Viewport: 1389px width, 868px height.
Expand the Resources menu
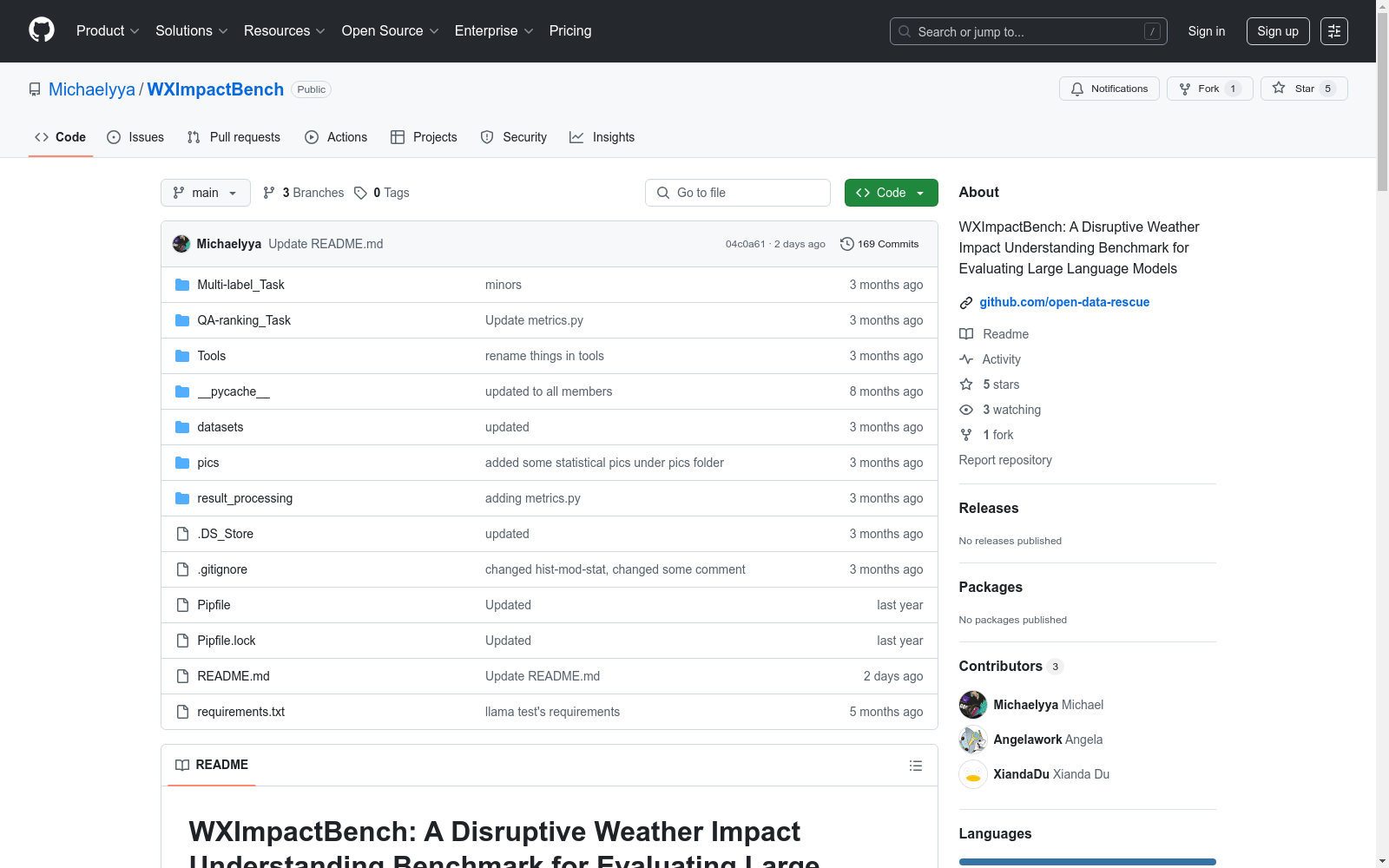(x=285, y=31)
